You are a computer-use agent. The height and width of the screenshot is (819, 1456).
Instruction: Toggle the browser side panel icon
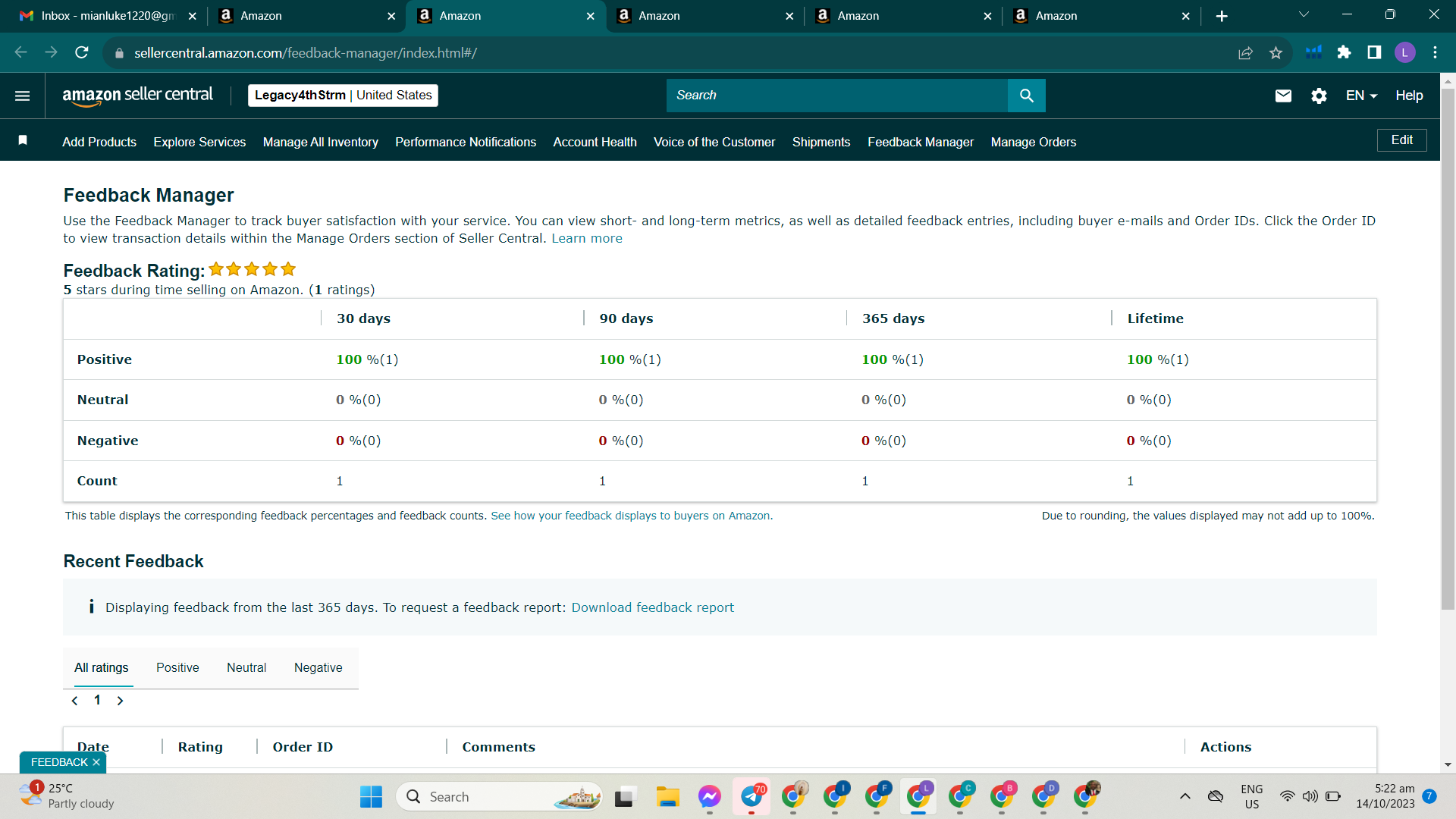1374,52
